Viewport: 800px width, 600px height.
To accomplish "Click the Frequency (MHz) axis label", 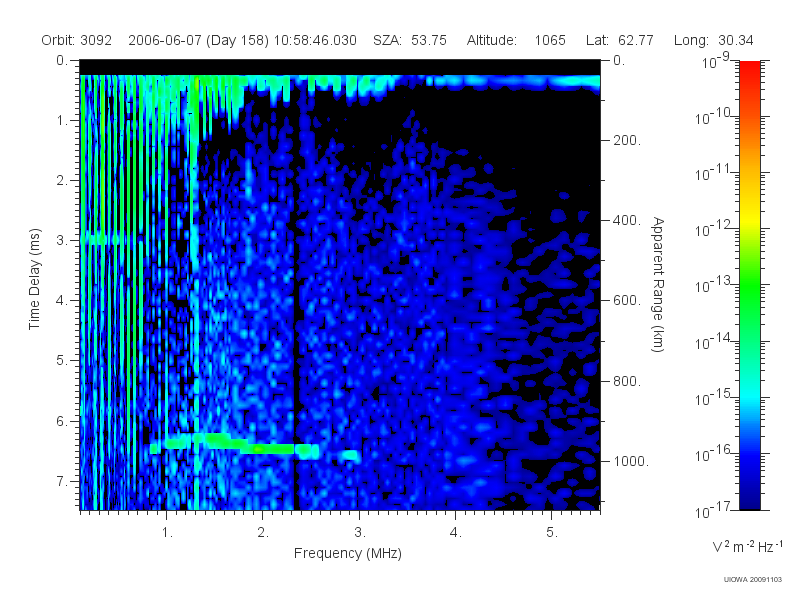I will 347,553.
